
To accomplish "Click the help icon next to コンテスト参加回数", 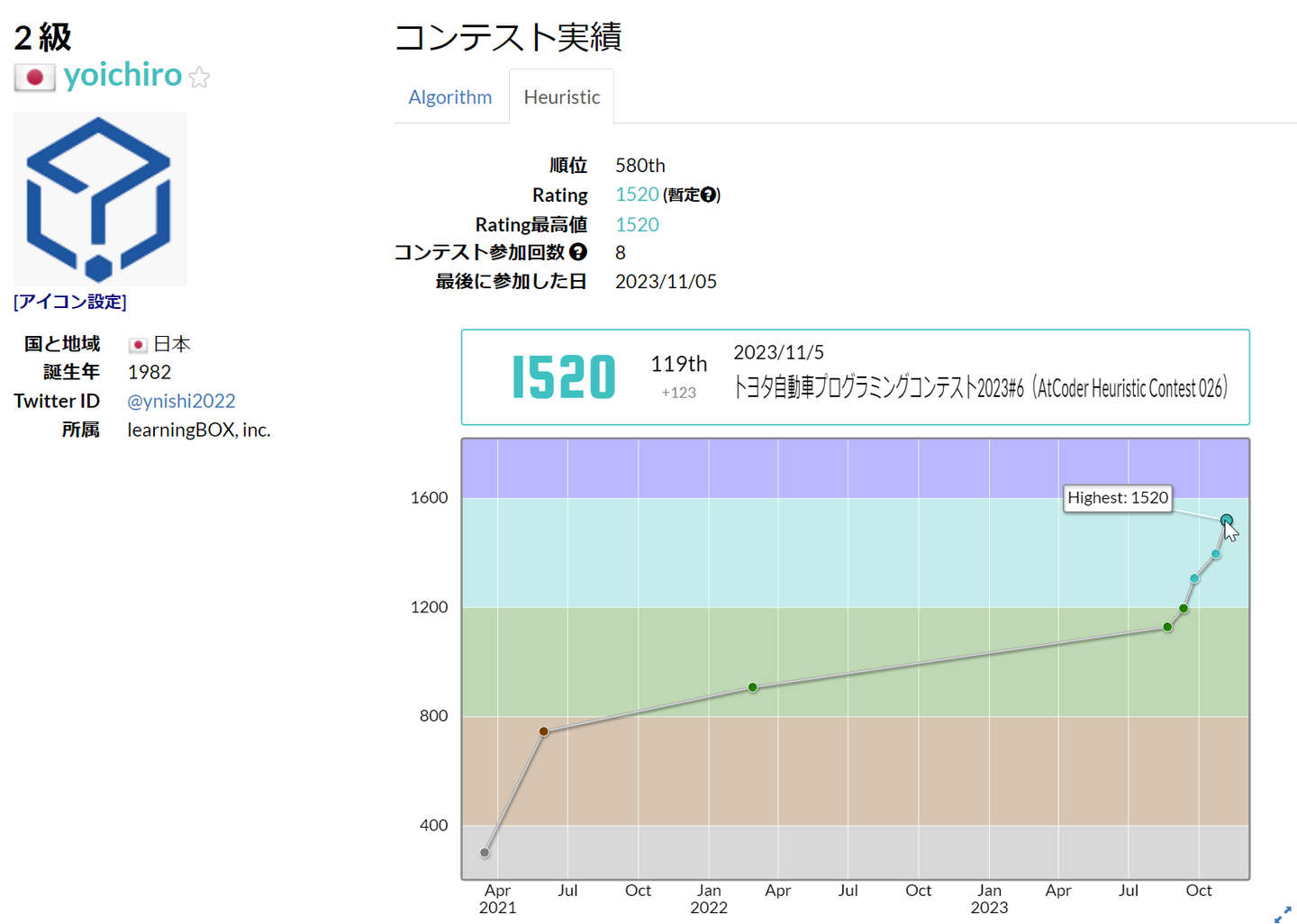I will tap(578, 252).
